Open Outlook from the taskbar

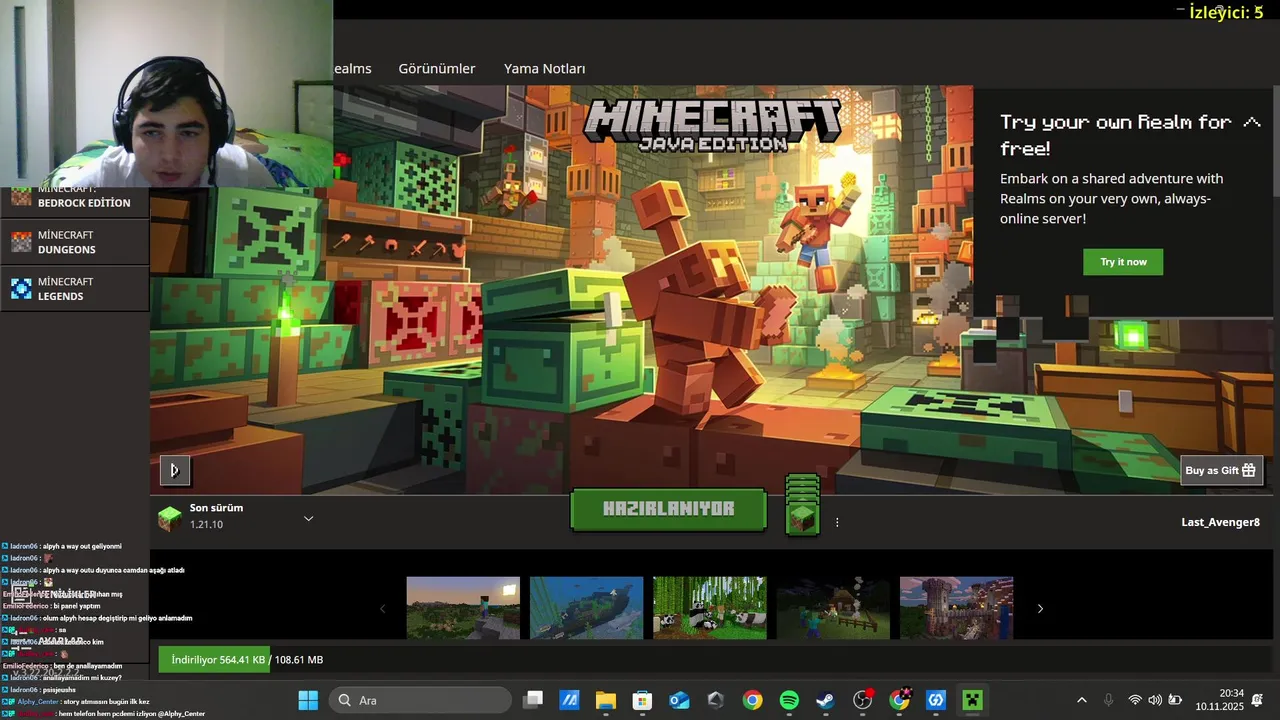(679, 700)
